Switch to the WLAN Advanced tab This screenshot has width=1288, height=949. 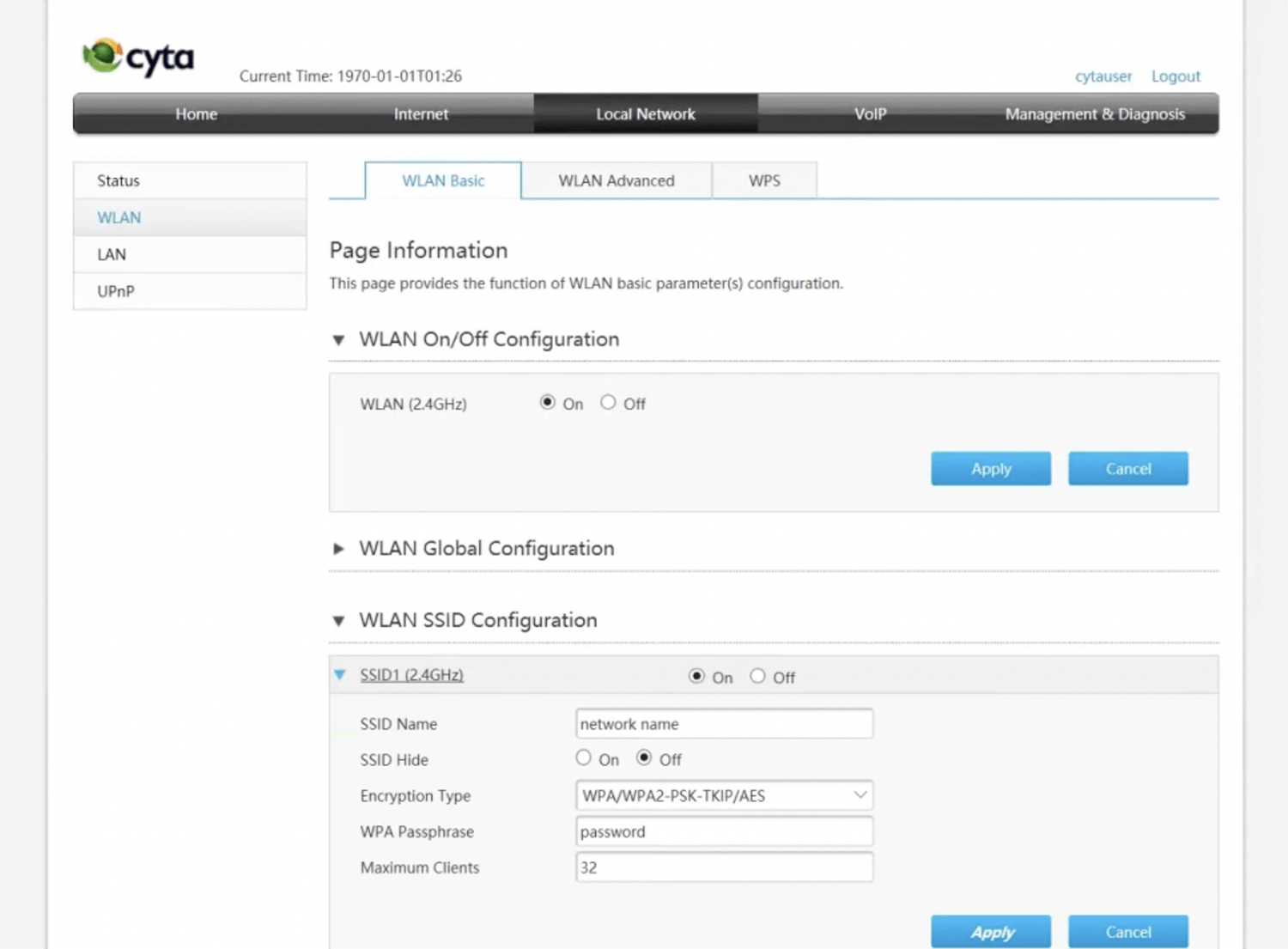pos(616,181)
